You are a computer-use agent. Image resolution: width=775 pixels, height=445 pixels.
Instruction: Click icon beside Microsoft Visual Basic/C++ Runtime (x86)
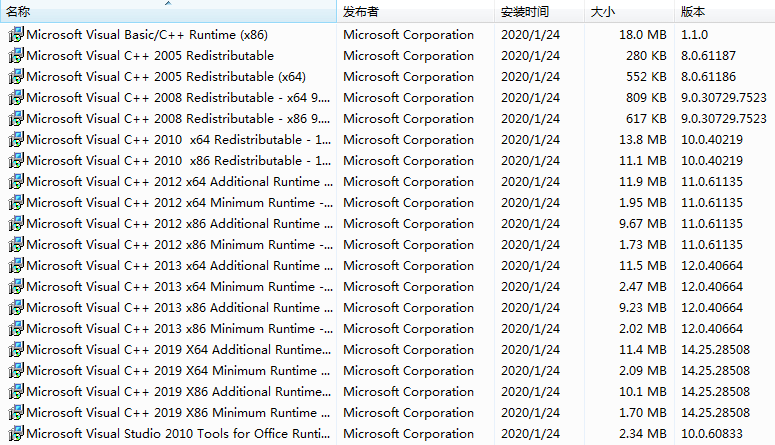(16, 35)
